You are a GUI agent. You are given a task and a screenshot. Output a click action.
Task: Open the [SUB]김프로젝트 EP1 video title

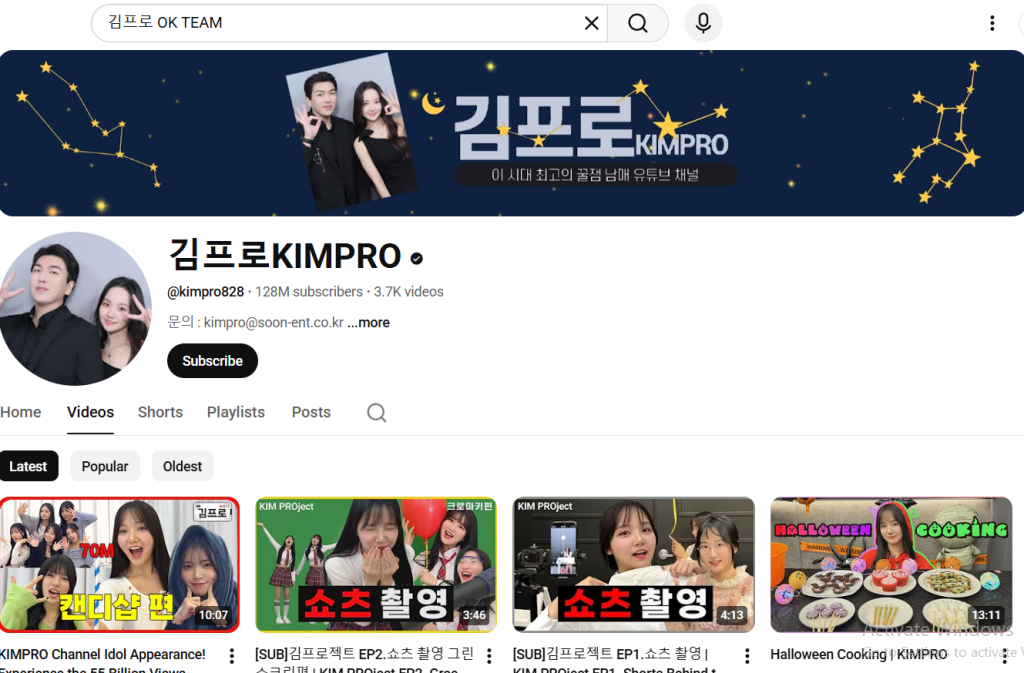pyautogui.click(x=615, y=661)
